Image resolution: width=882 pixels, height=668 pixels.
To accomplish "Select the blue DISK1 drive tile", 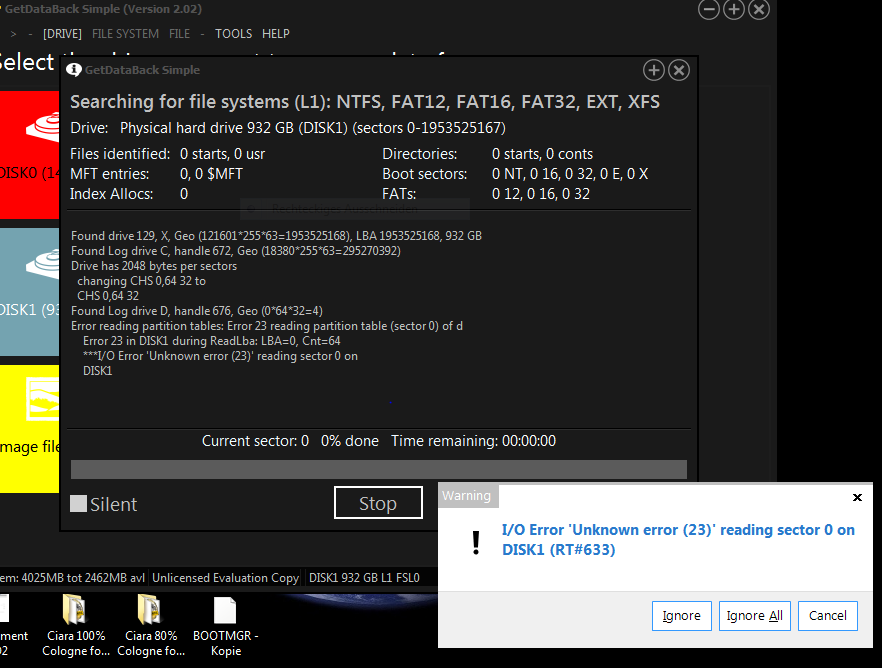I will [29, 292].
